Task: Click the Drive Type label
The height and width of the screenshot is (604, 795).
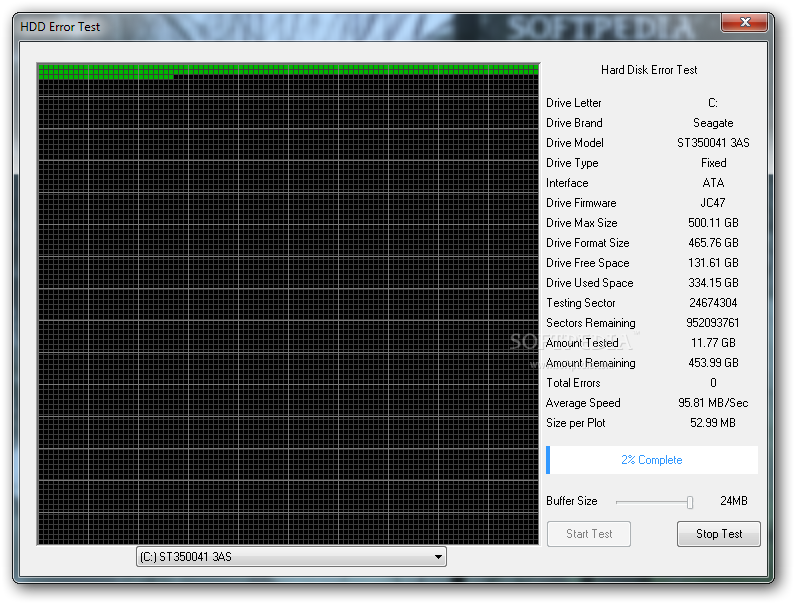Action: (572, 163)
